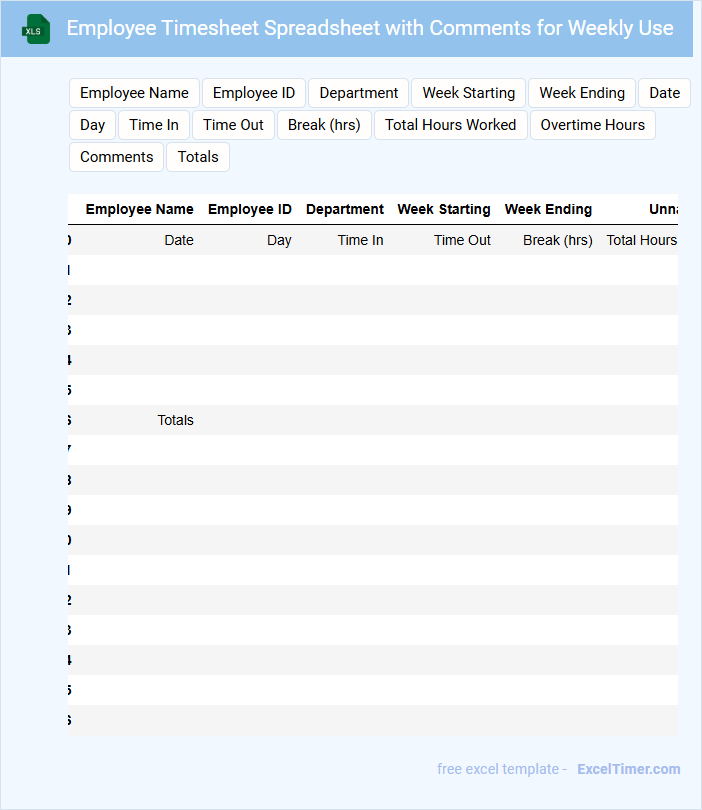Click the green XLS file icon

click(x=36, y=29)
